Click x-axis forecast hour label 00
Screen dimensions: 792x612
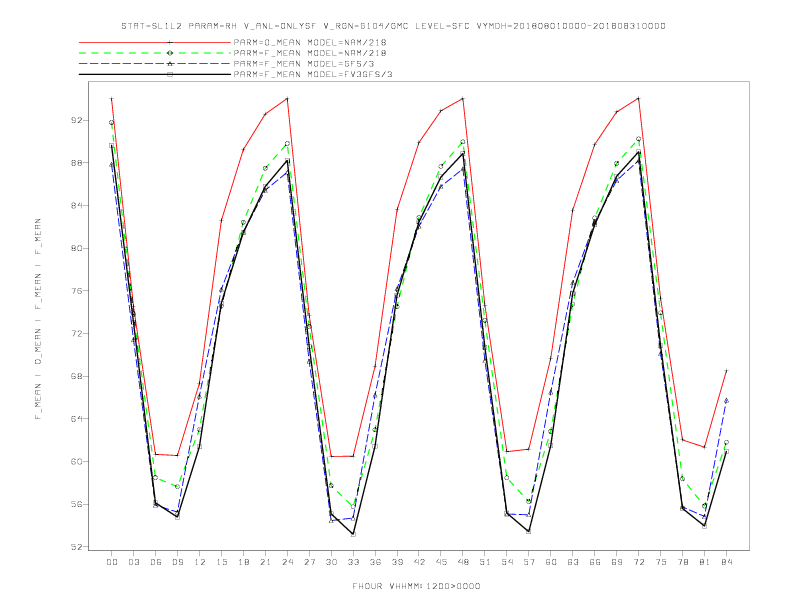click(x=112, y=562)
